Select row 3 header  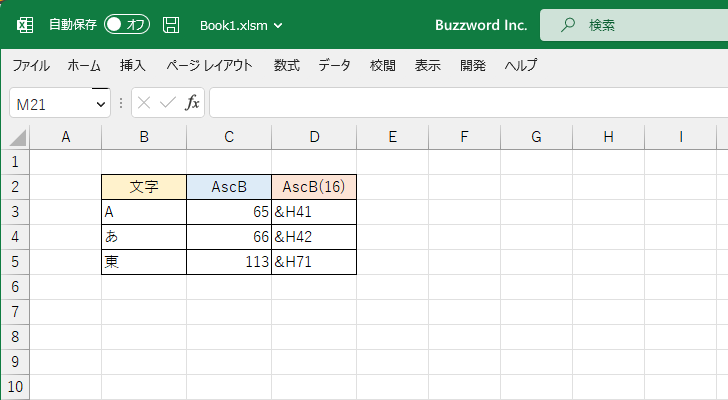point(15,212)
